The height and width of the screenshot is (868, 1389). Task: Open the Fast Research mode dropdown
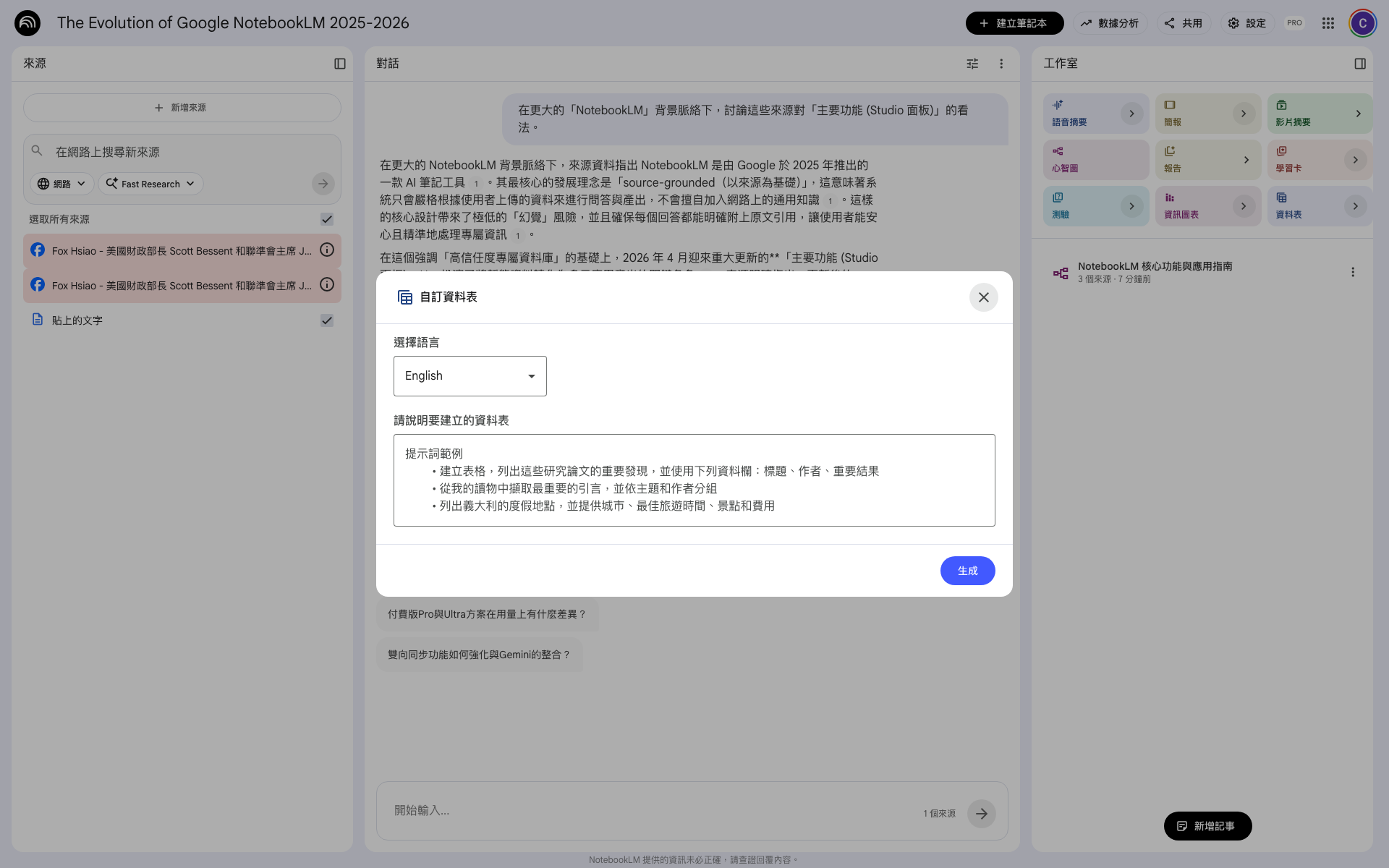point(150,184)
